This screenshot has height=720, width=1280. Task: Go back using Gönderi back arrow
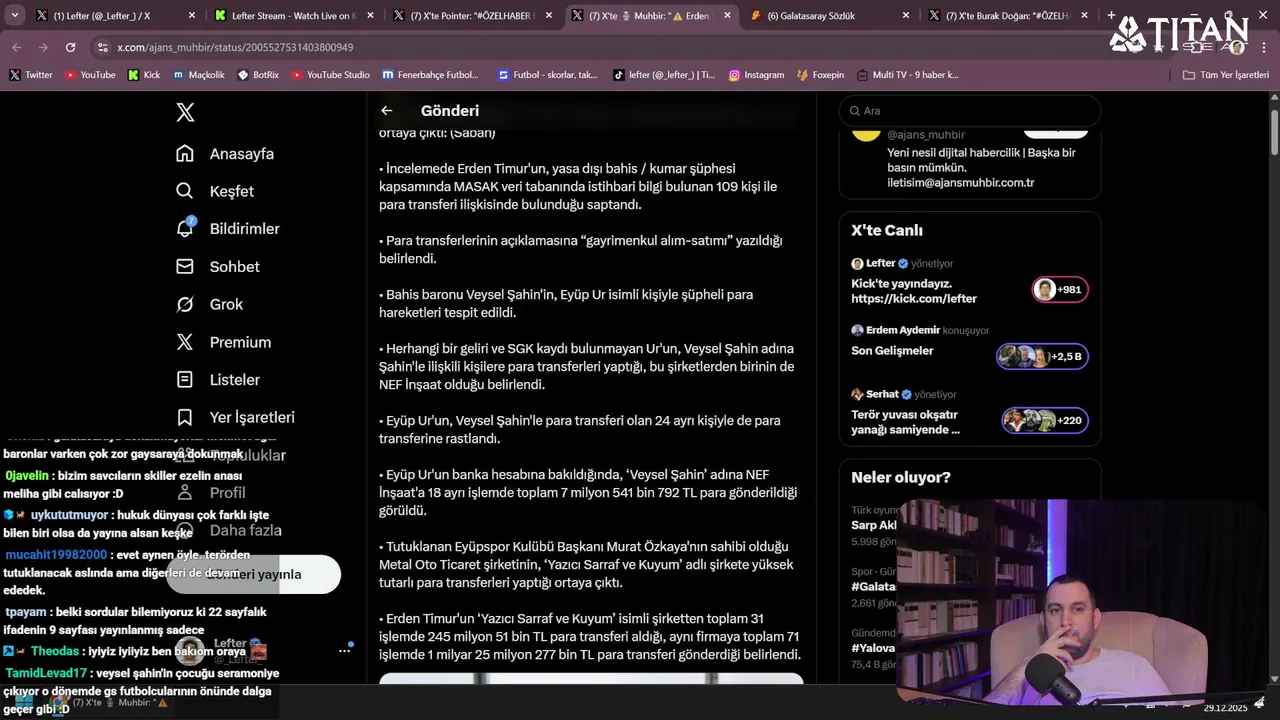coord(387,111)
